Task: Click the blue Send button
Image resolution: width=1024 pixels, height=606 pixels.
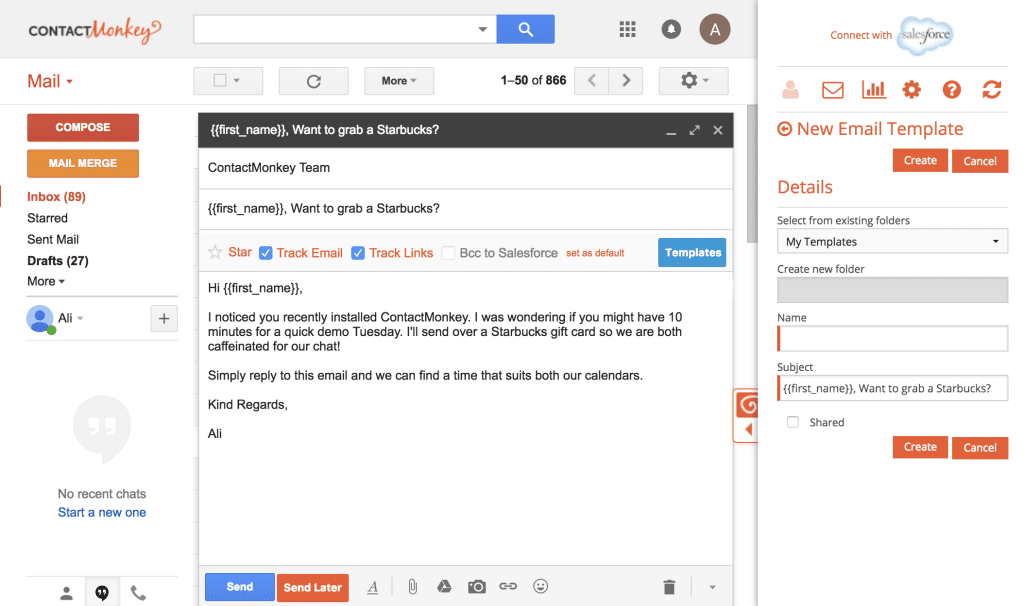Action: [x=240, y=587]
